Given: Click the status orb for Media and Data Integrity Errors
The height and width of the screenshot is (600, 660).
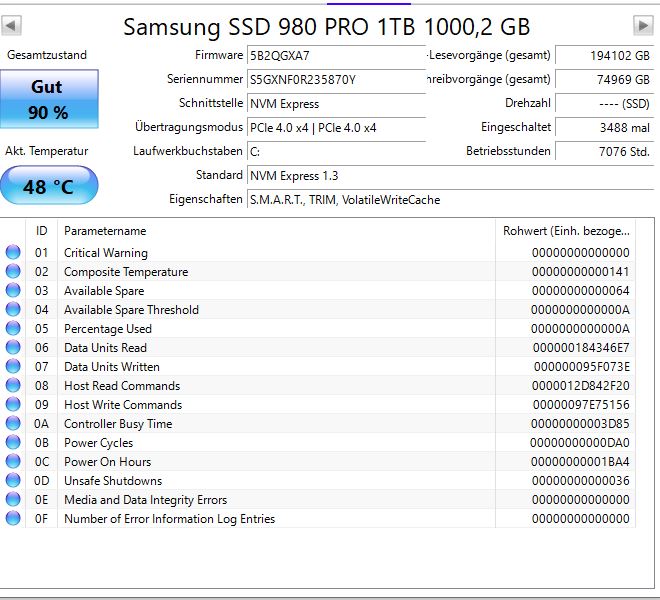Looking at the screenshot, I should coord(13,499).
